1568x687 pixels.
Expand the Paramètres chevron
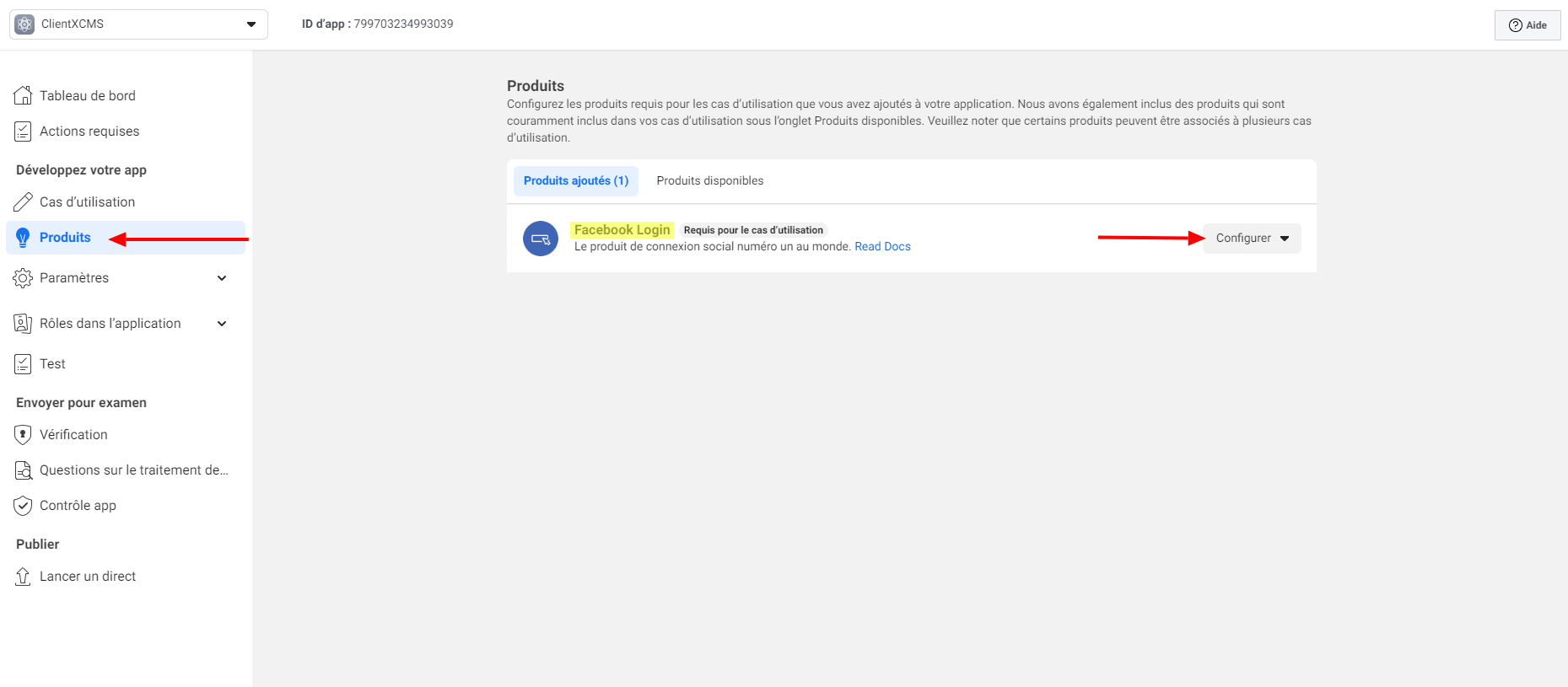click(222, 278)
